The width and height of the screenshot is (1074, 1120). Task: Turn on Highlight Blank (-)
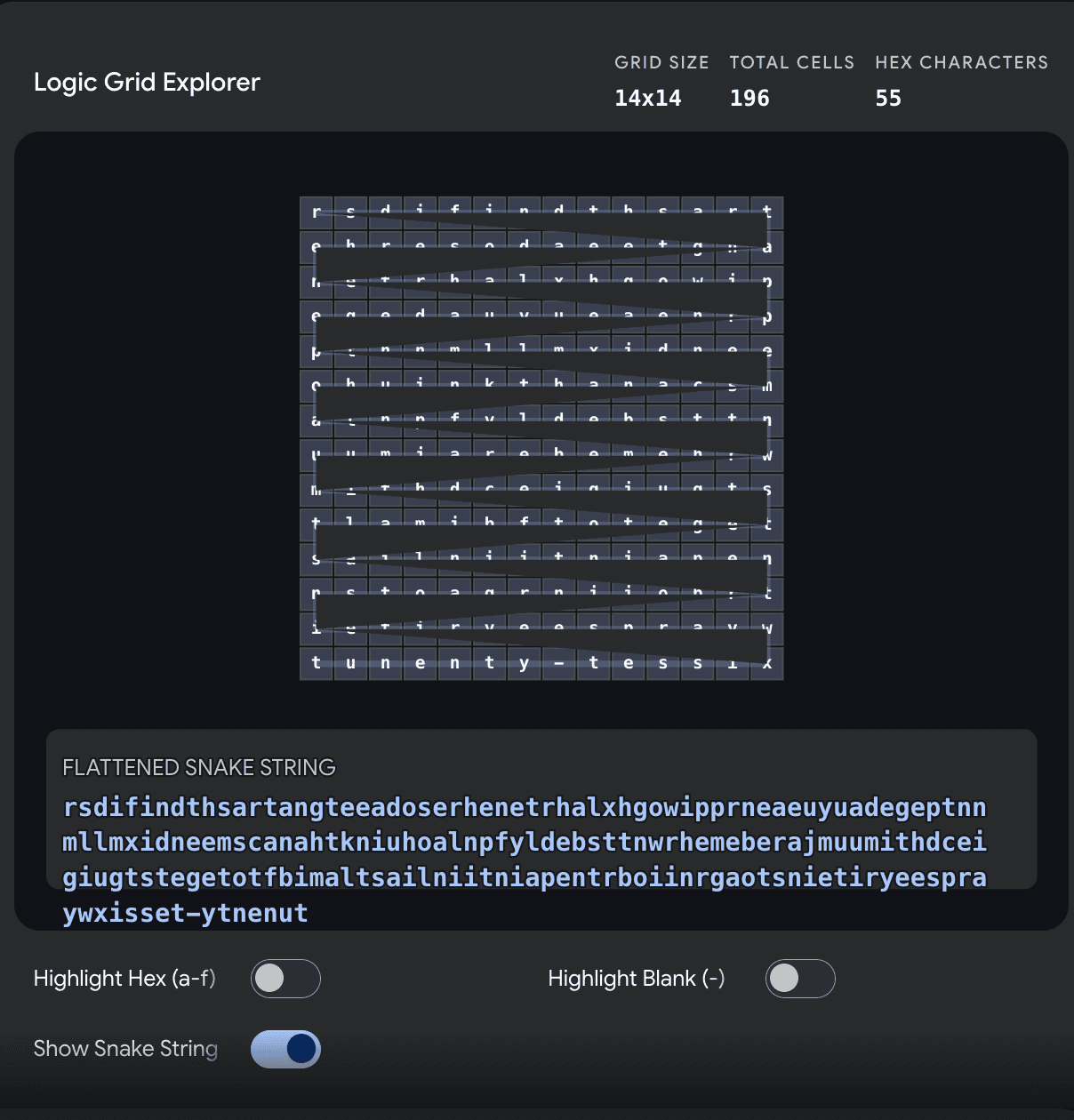click(800, 979)
